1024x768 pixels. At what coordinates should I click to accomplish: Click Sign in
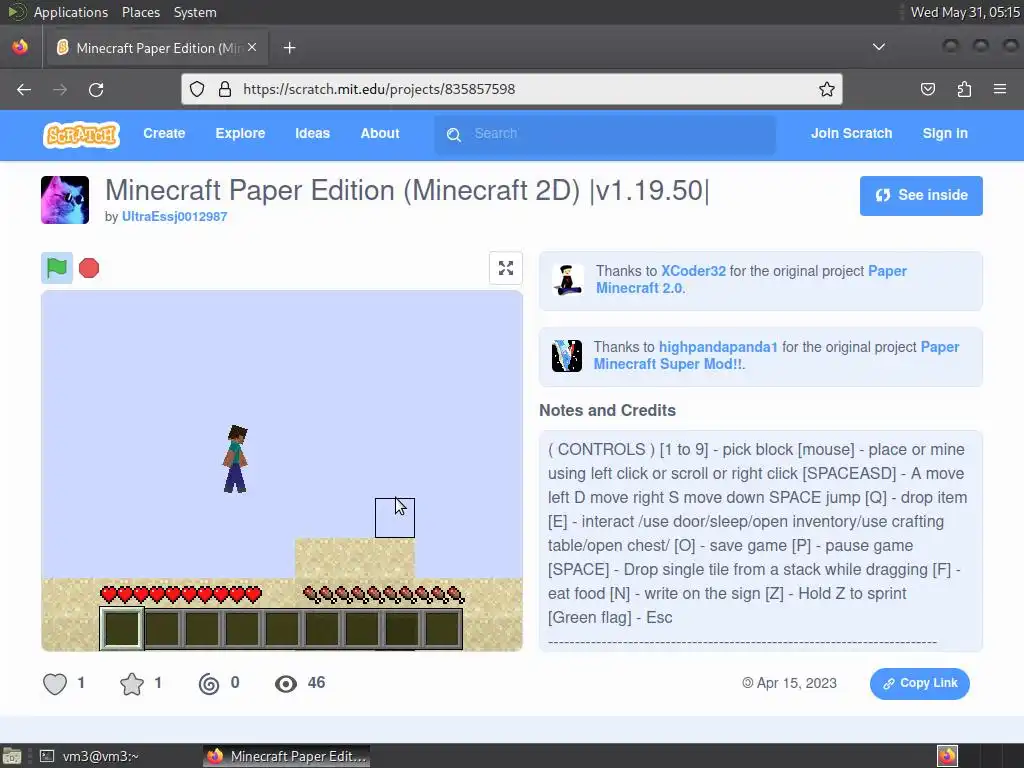[x=945, y=133]
